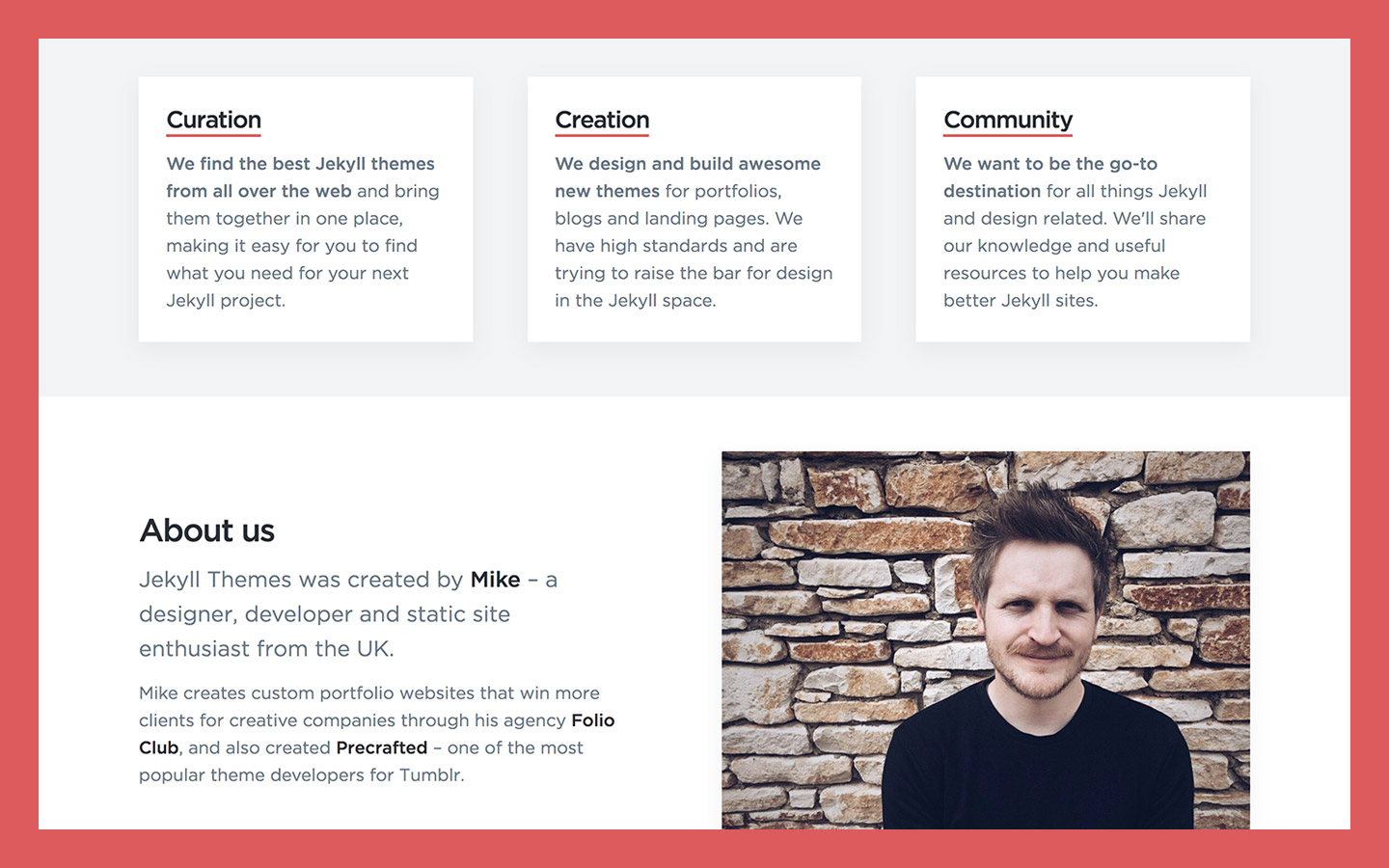This screenshot has height=868, width=1389.
Task: Click the bold text 'We want to be the go-to'
Action: click(1049, 164)
